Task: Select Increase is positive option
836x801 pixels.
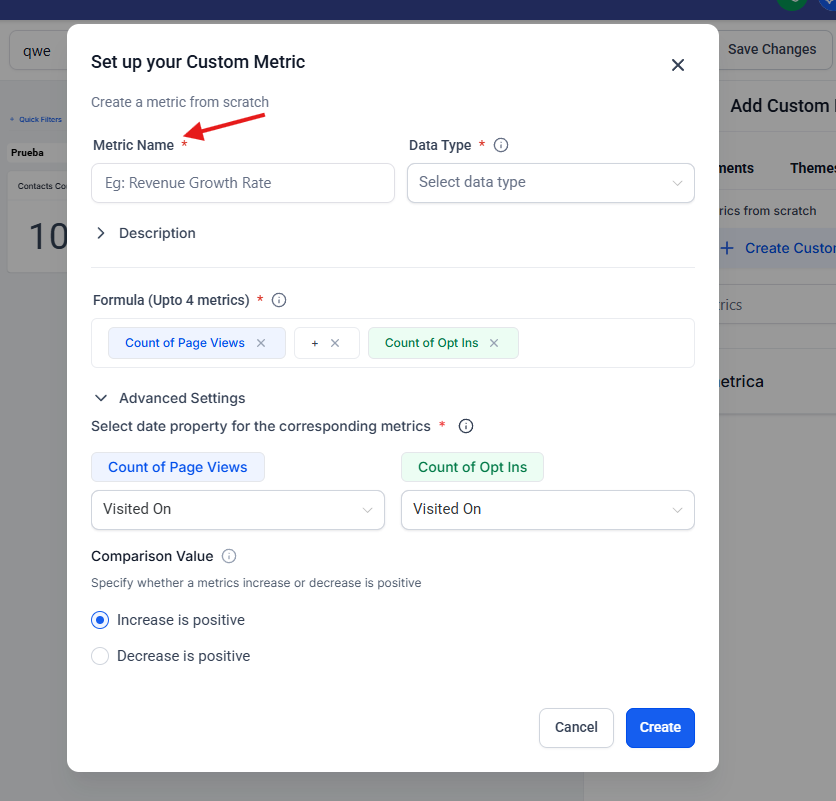Action: tap(100, 620)
